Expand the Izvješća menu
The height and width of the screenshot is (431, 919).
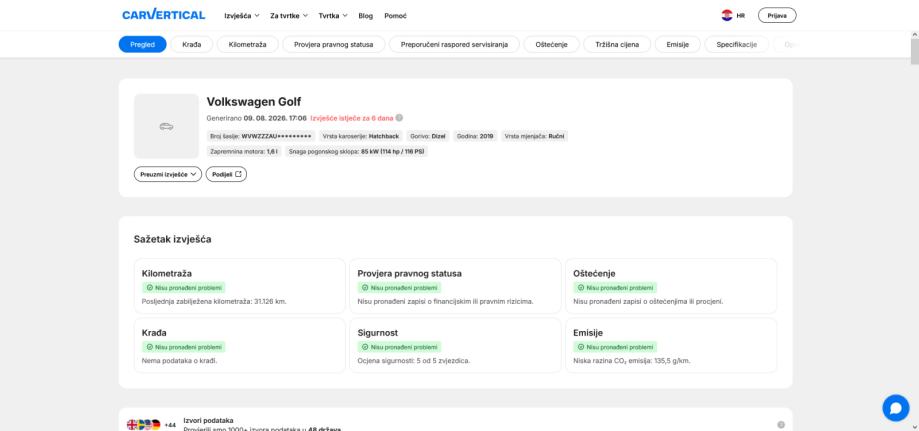(241, 16)
